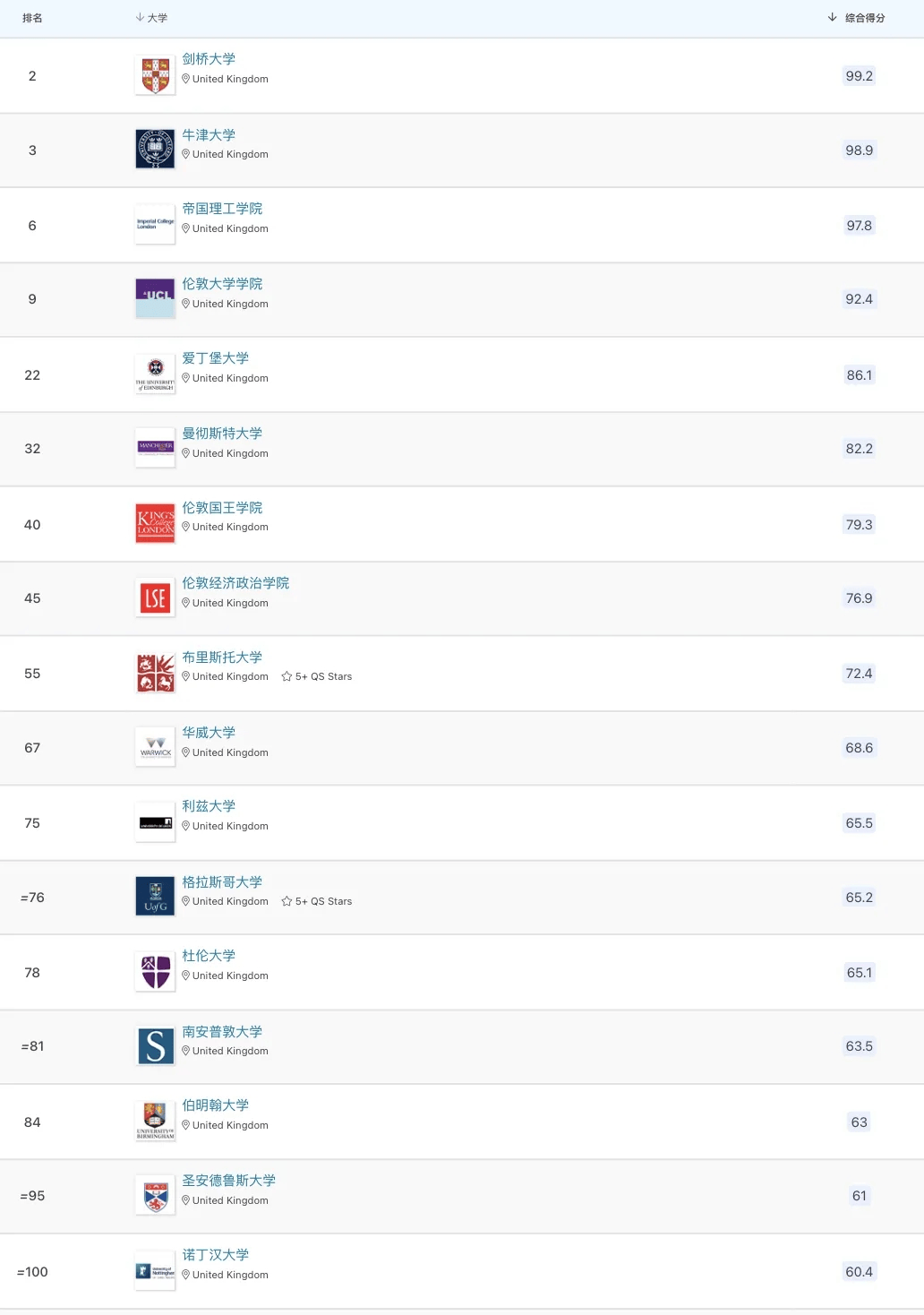Click the Cambridge University crest logo

[x=155, y=76]
